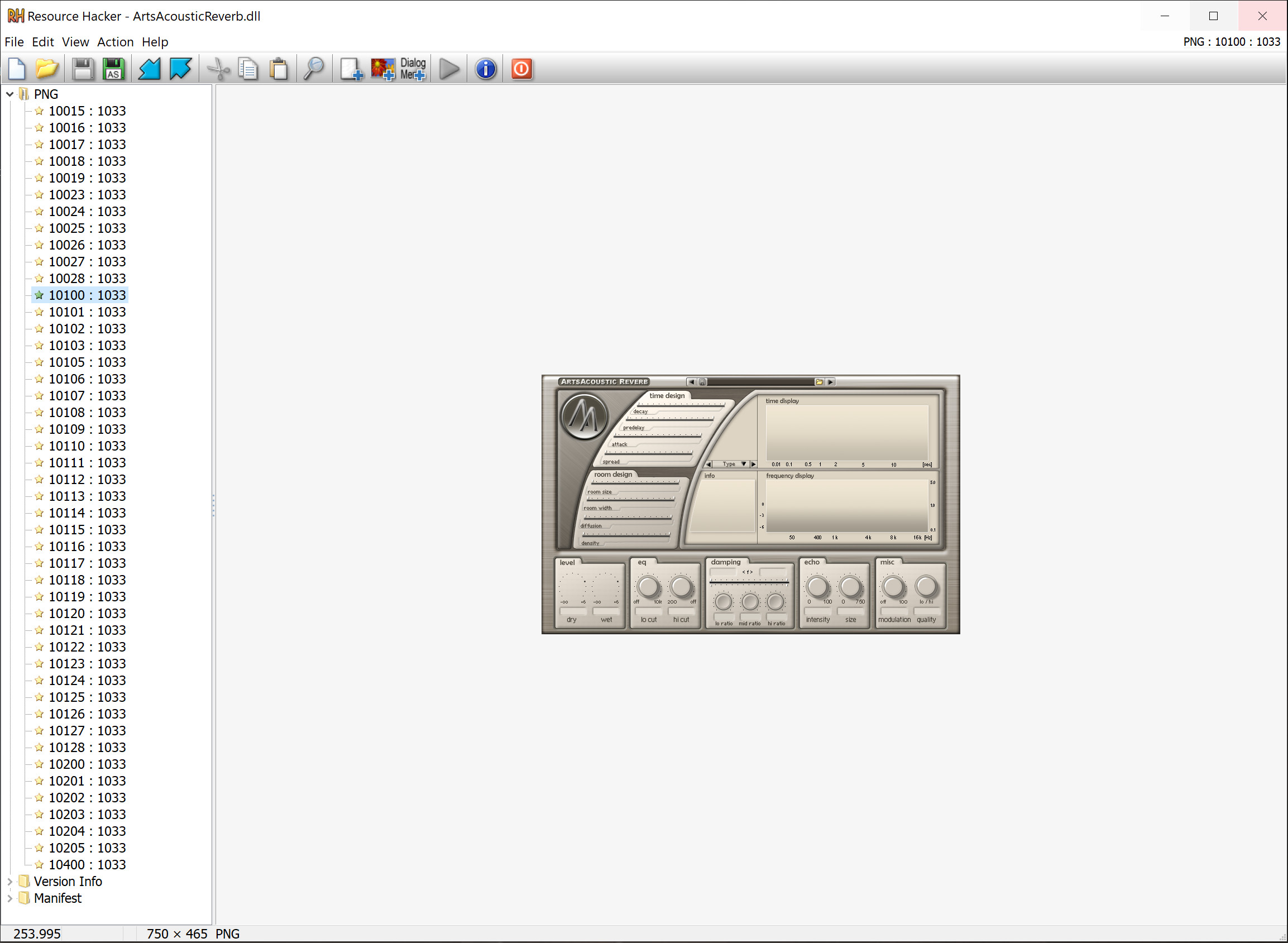Image resolution: width=1288 pixels, height=943 pixels.
Task: Select resource 10203 : 1033
Action: (x=87, y=815)
